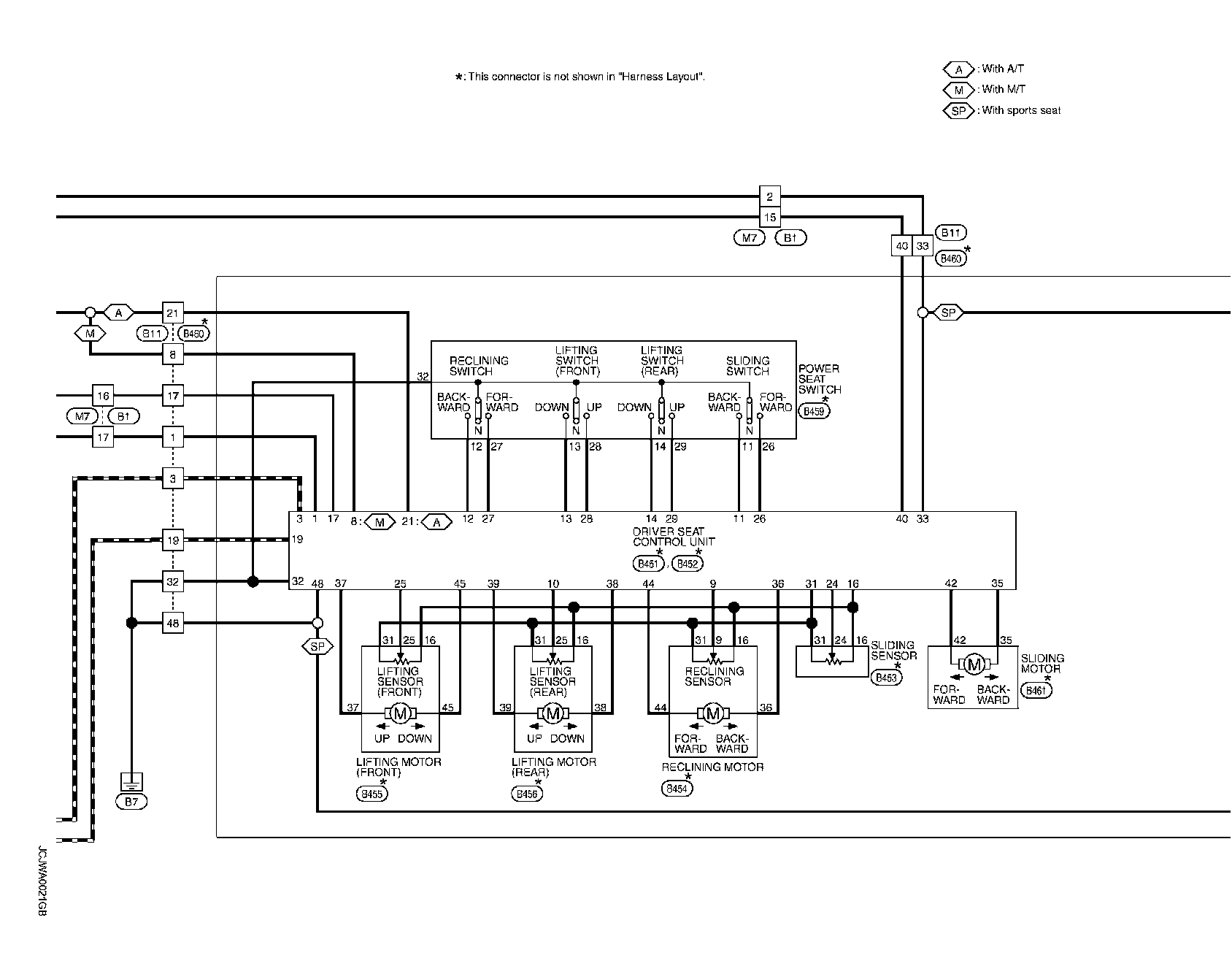Select the ground symbol above B7
This screenshot has height=958, width=1232.
[131, 782]
